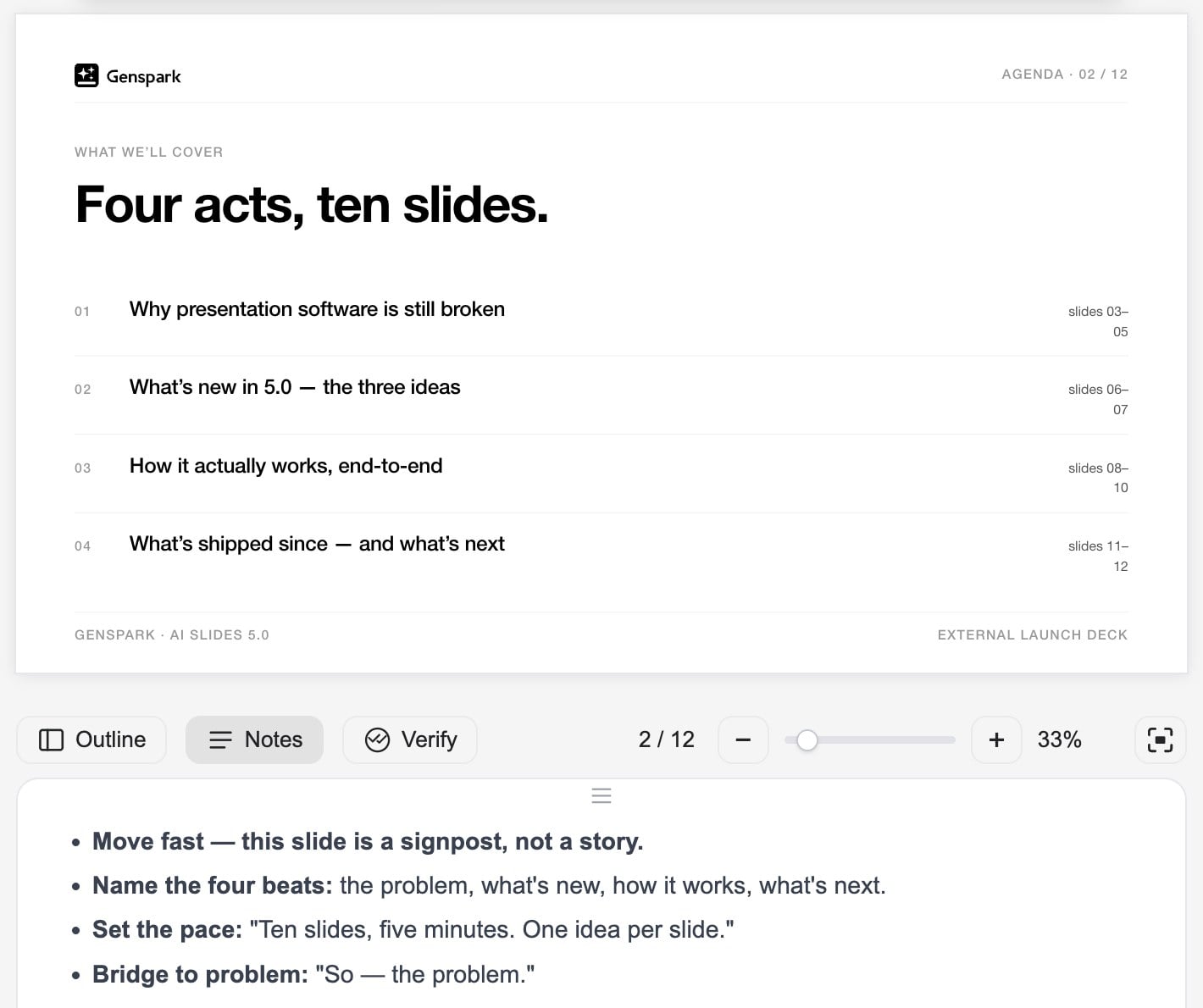Click agenda item number 01
The image size is (1203, 1008).
[x=82, y=312]
